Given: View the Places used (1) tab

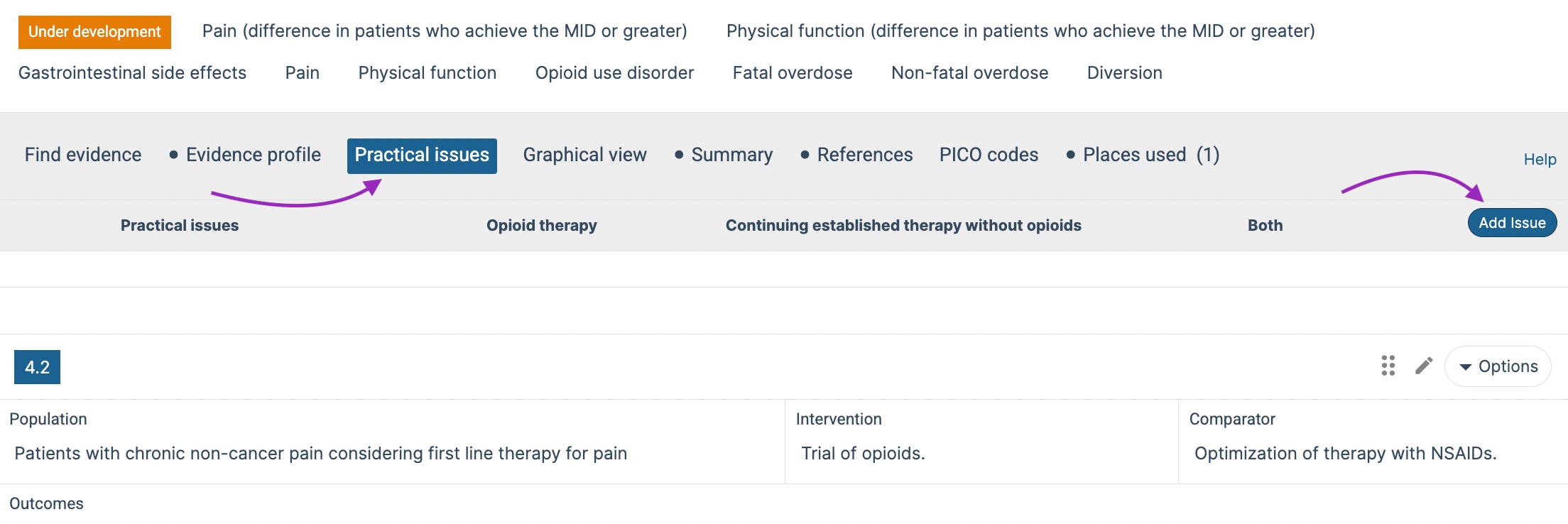Looking at the screenshot, I should 1143,155.
